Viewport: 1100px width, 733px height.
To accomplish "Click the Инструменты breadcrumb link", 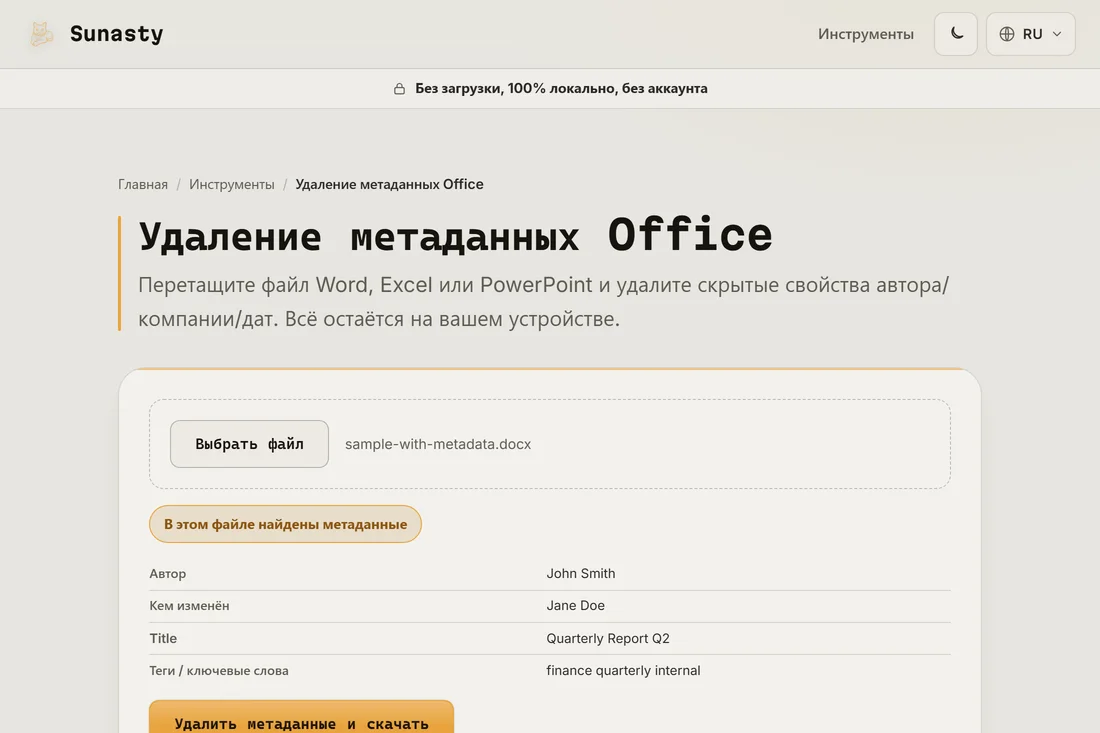I will 232,184.
